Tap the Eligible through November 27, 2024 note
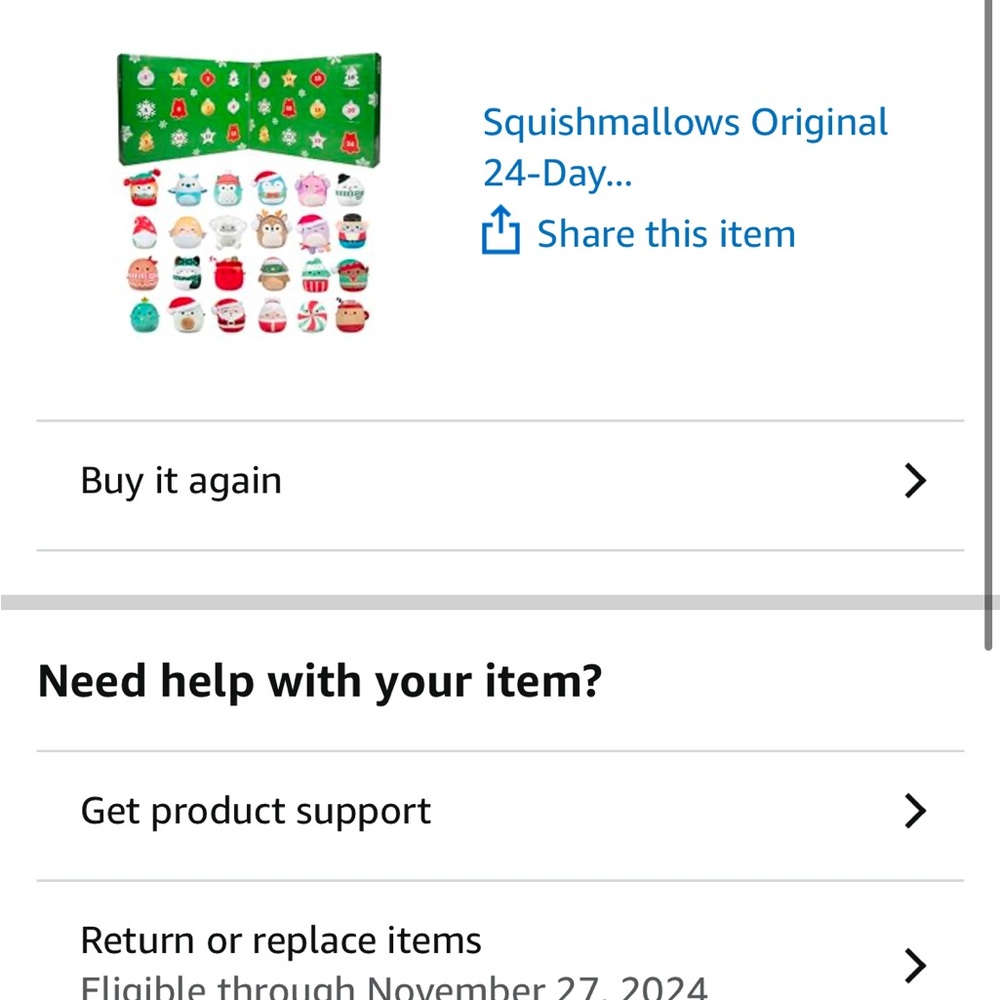 (x=394, y=988)
